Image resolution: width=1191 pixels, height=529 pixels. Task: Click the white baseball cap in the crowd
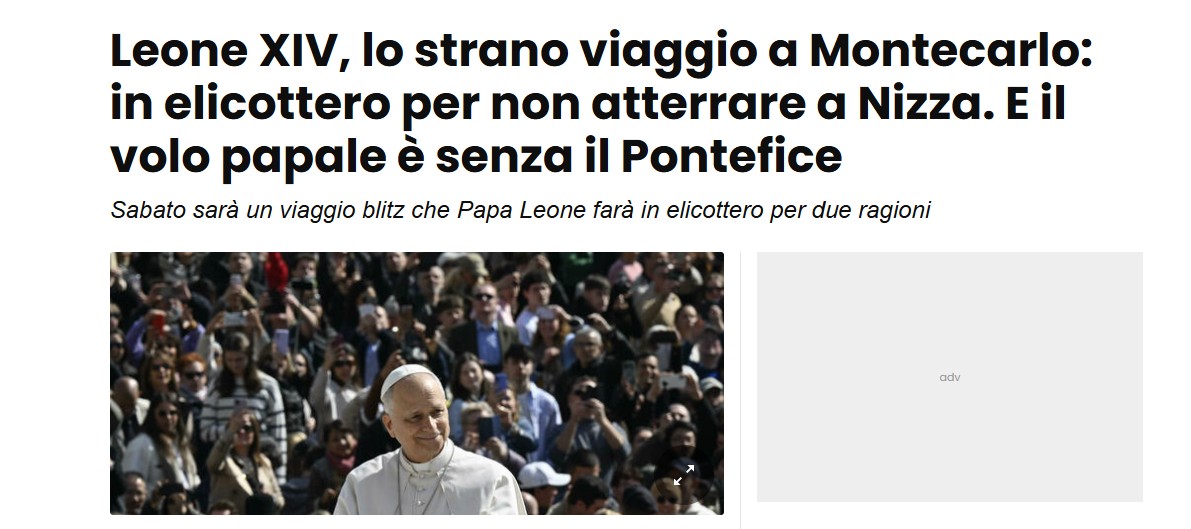click(544, 476)
